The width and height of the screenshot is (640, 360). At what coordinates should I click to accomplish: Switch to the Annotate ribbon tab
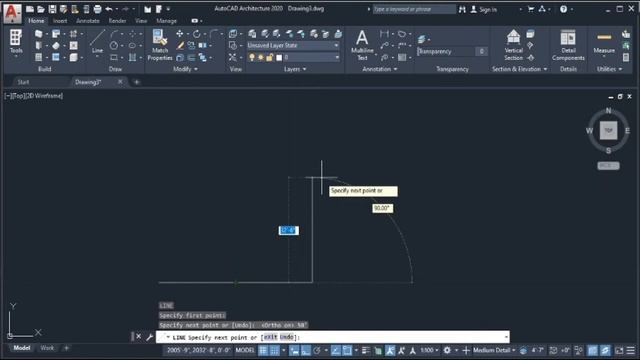click(x=88, y=20)
